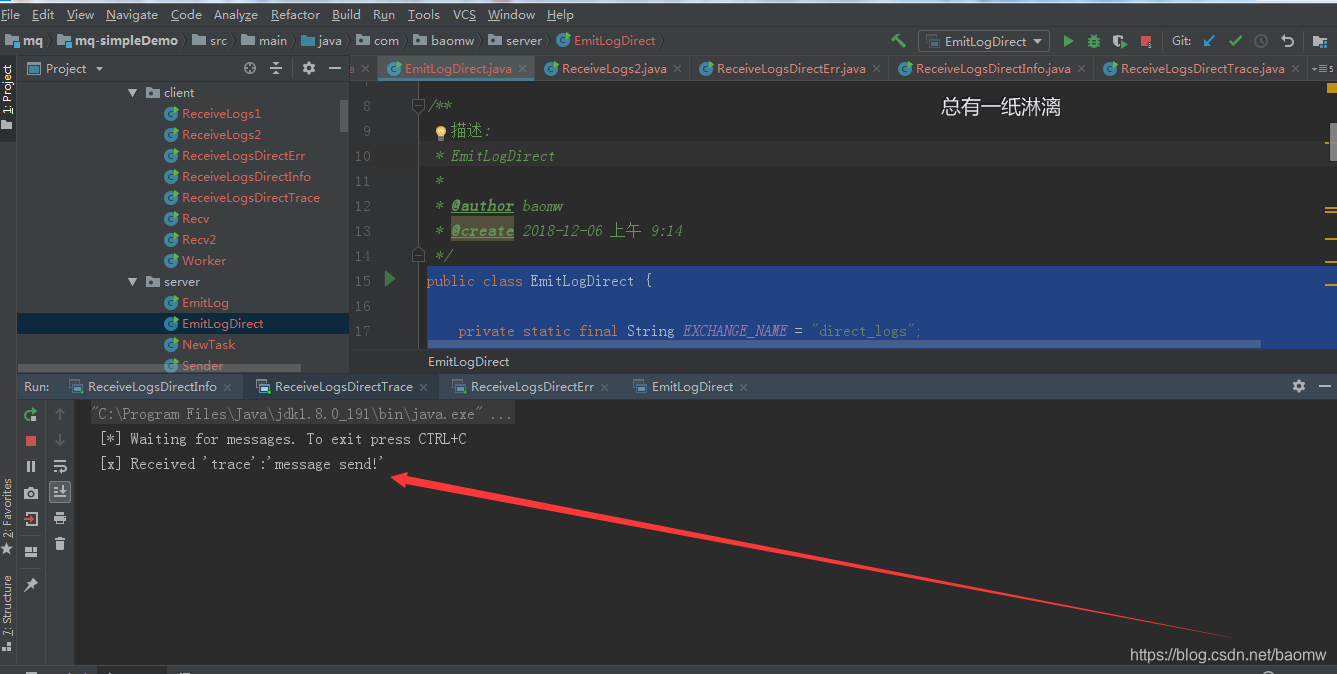Image resolution: width=1337 pixels, height=674 pixels.
Task: Revert changes with Git rollback arrow
Action: 1288,41
